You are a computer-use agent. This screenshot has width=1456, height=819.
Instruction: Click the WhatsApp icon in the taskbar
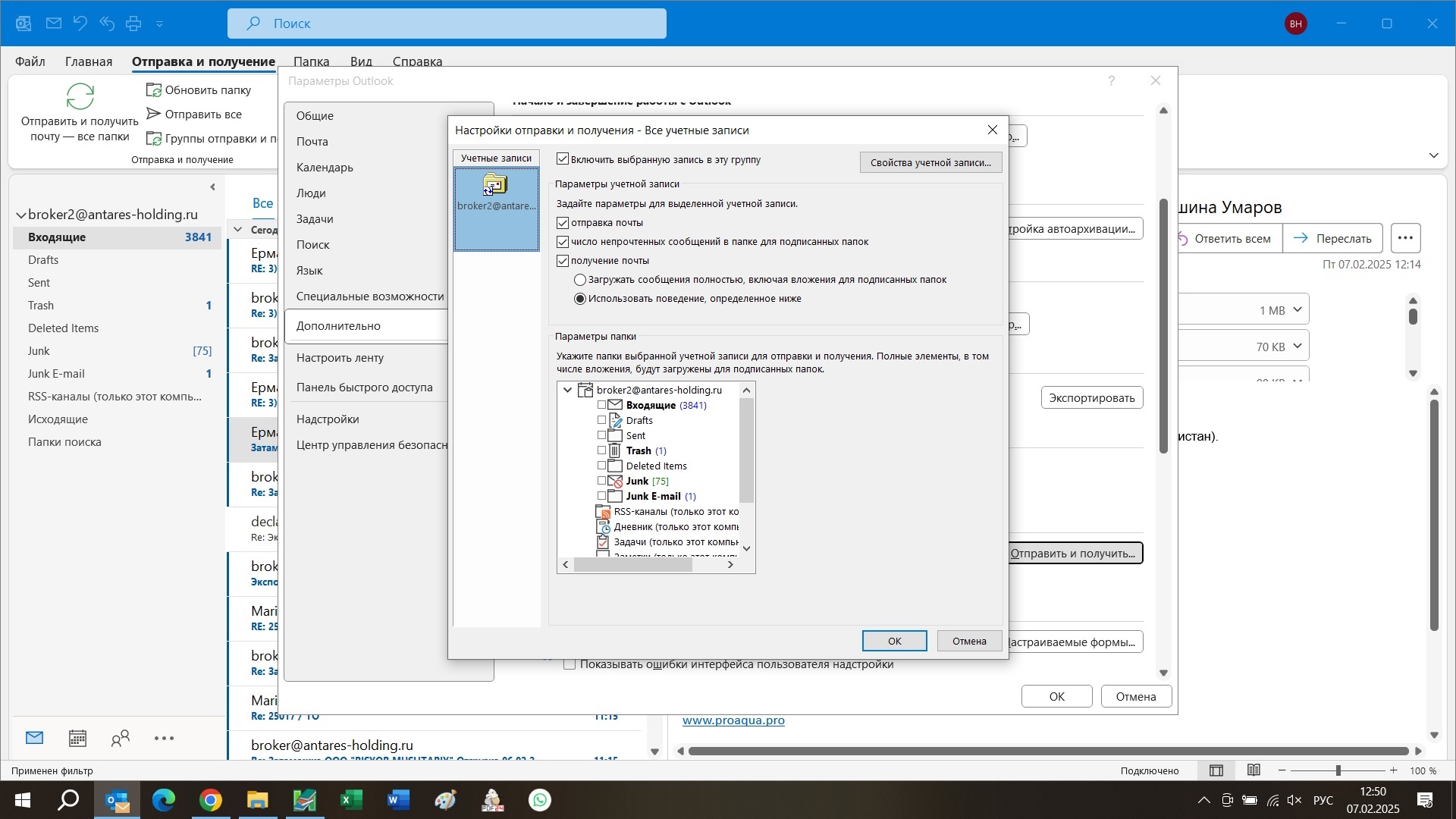540,801
